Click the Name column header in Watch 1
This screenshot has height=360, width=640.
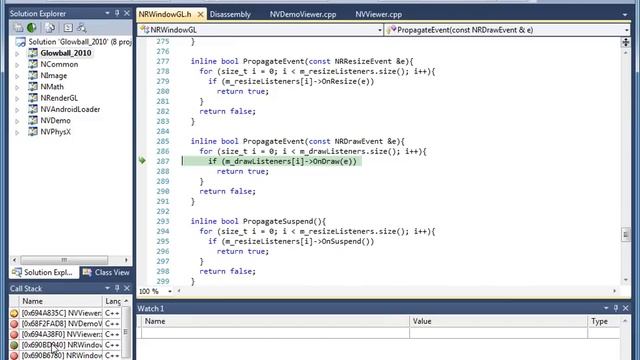(x=276, y=322)
